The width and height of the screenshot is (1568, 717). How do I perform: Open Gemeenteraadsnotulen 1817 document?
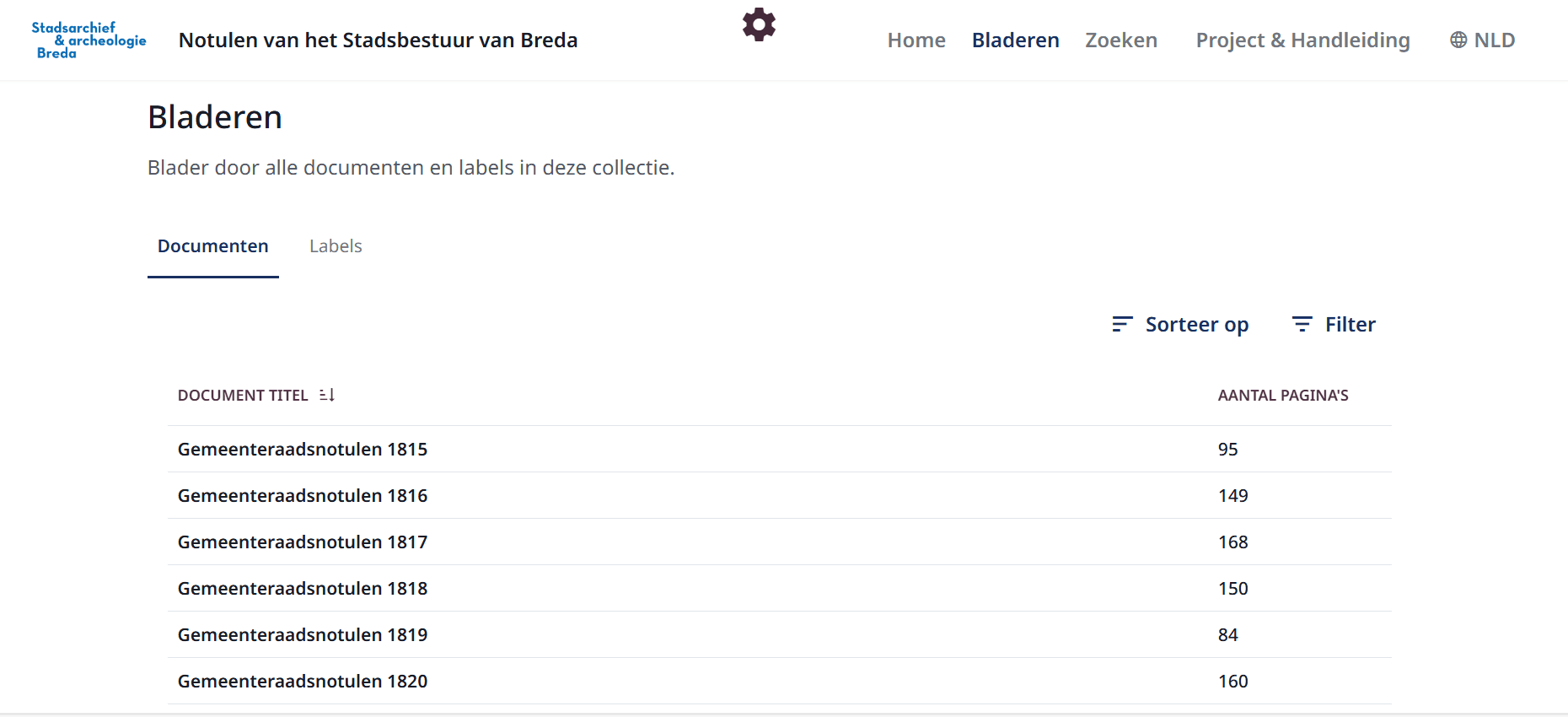(303, 542)
